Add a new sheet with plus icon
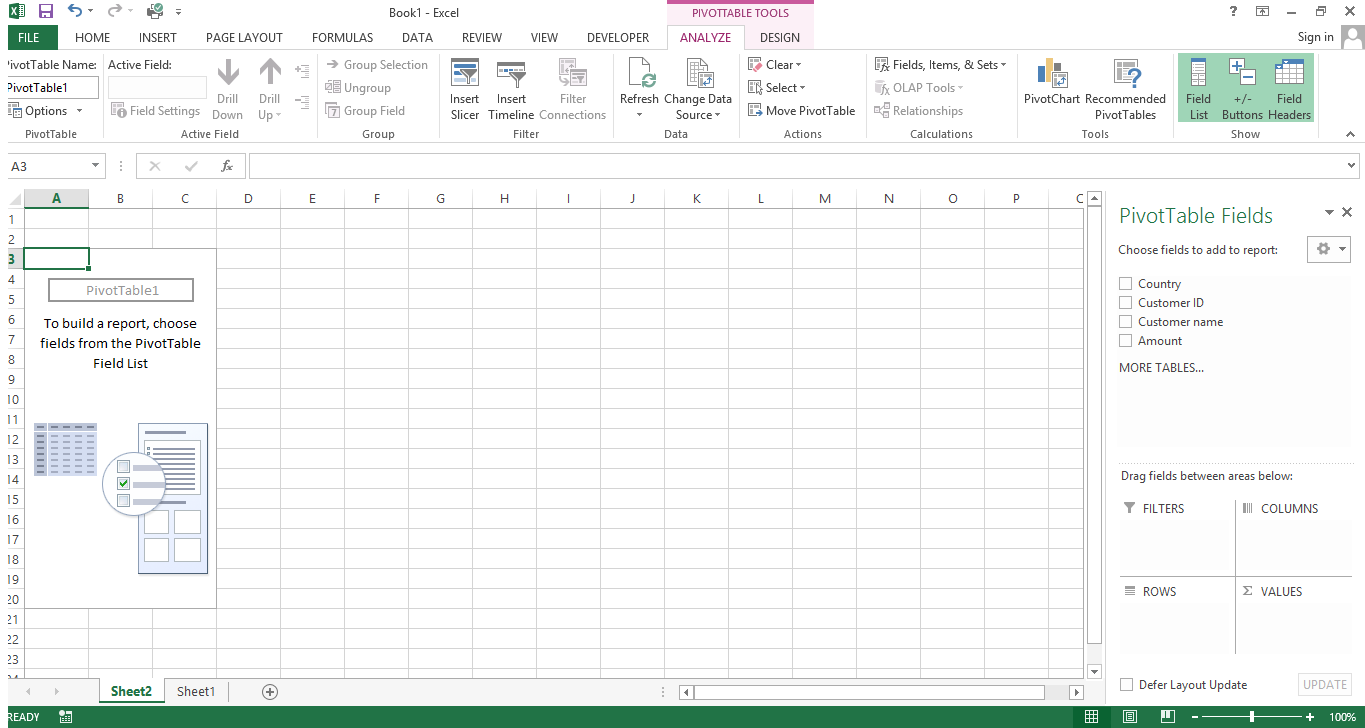The image size is (1365, 728). pyautogui.click(x=269, y=692)
